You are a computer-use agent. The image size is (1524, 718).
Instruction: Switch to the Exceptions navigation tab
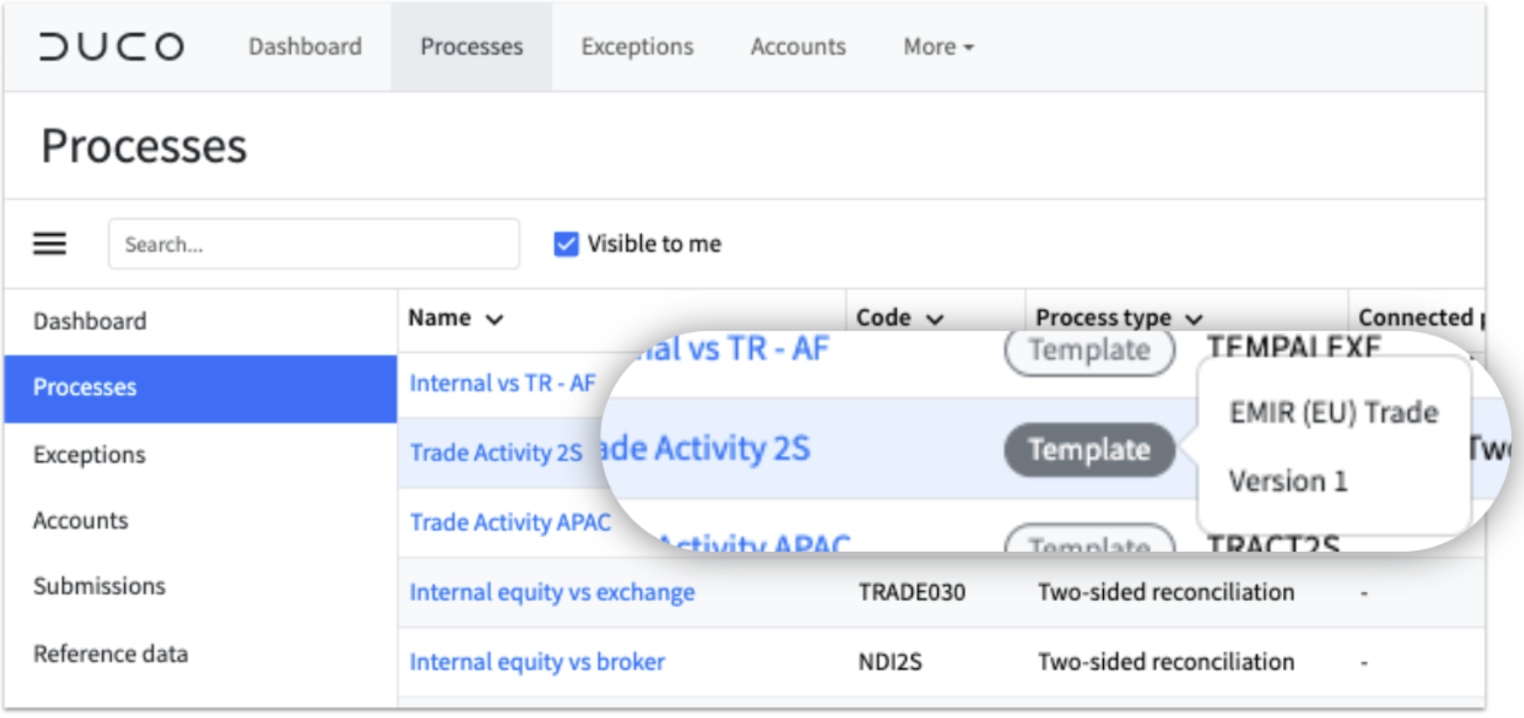[636, 45]
